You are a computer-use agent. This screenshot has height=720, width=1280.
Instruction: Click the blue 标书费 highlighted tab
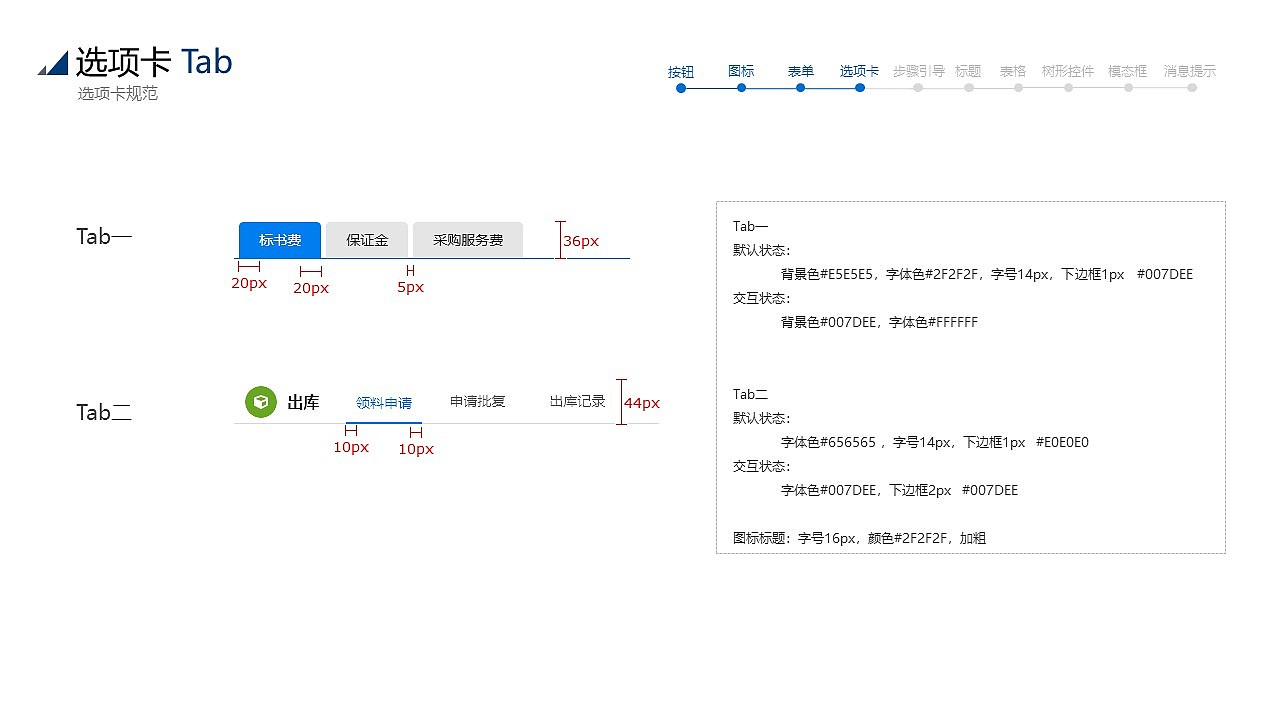[x=279, y=240]
